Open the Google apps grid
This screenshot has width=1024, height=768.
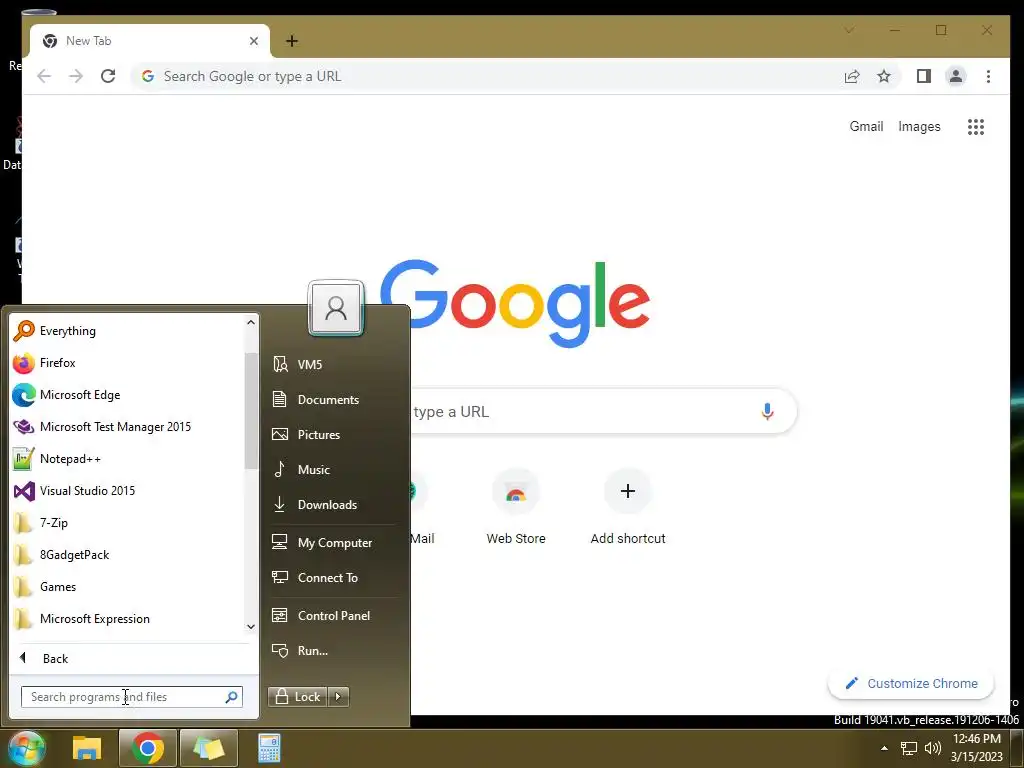point(976,127)
